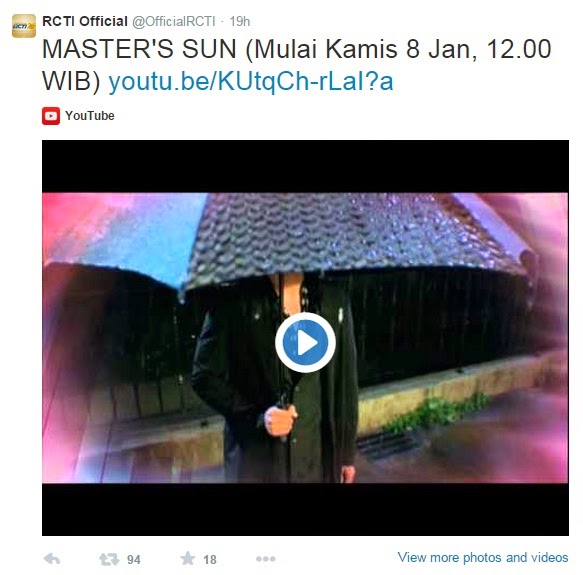Viewport: 583px width, 575px height.
Task: Click the black bar below video frame
Action: tap(305, 509)
